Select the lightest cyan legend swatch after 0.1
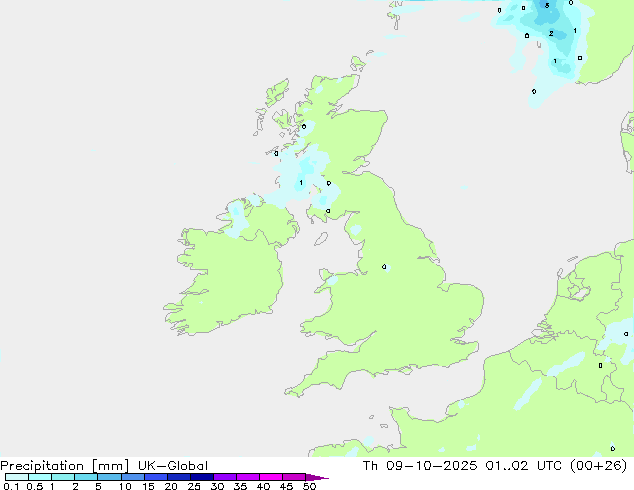 16,478
